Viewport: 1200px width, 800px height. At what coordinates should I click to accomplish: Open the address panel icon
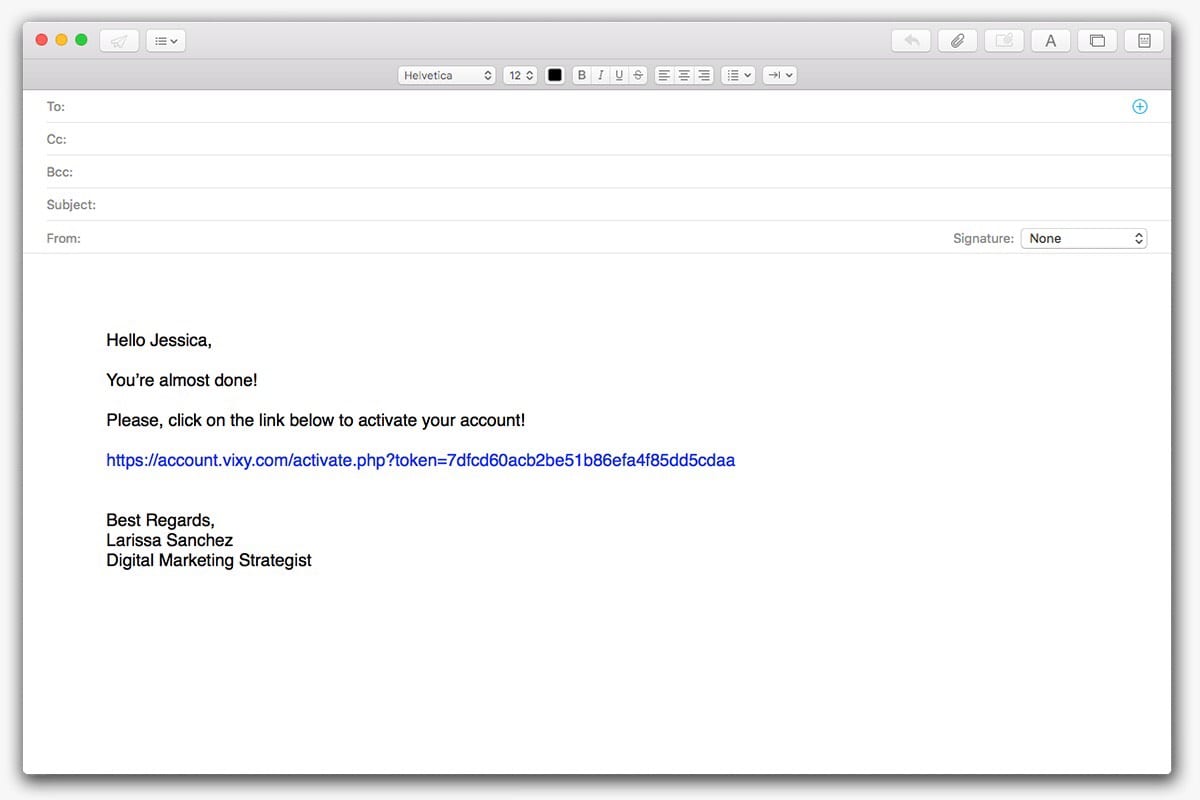(x=1143, y=40)
